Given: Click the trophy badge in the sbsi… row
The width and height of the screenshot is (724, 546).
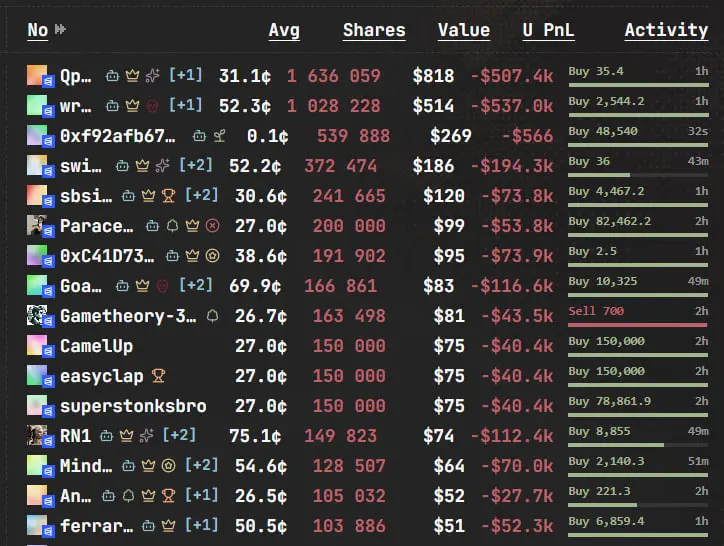Looking at the screenshot, I should [x=169, y=196].
